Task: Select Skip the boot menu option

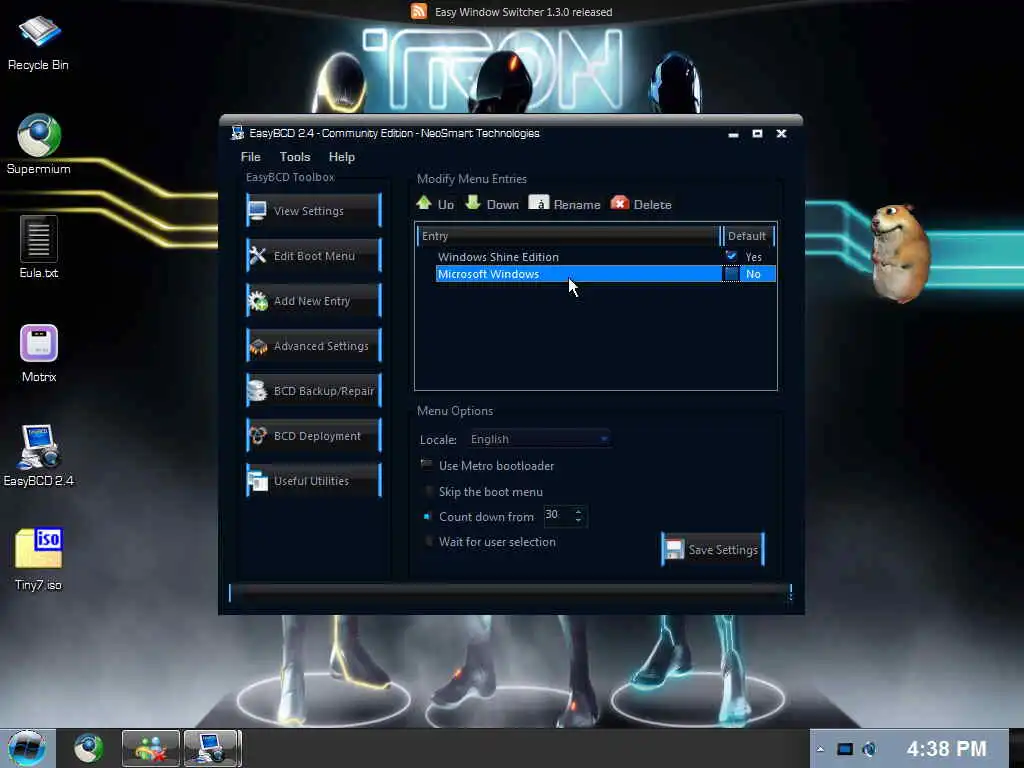Action: (428, 491)
